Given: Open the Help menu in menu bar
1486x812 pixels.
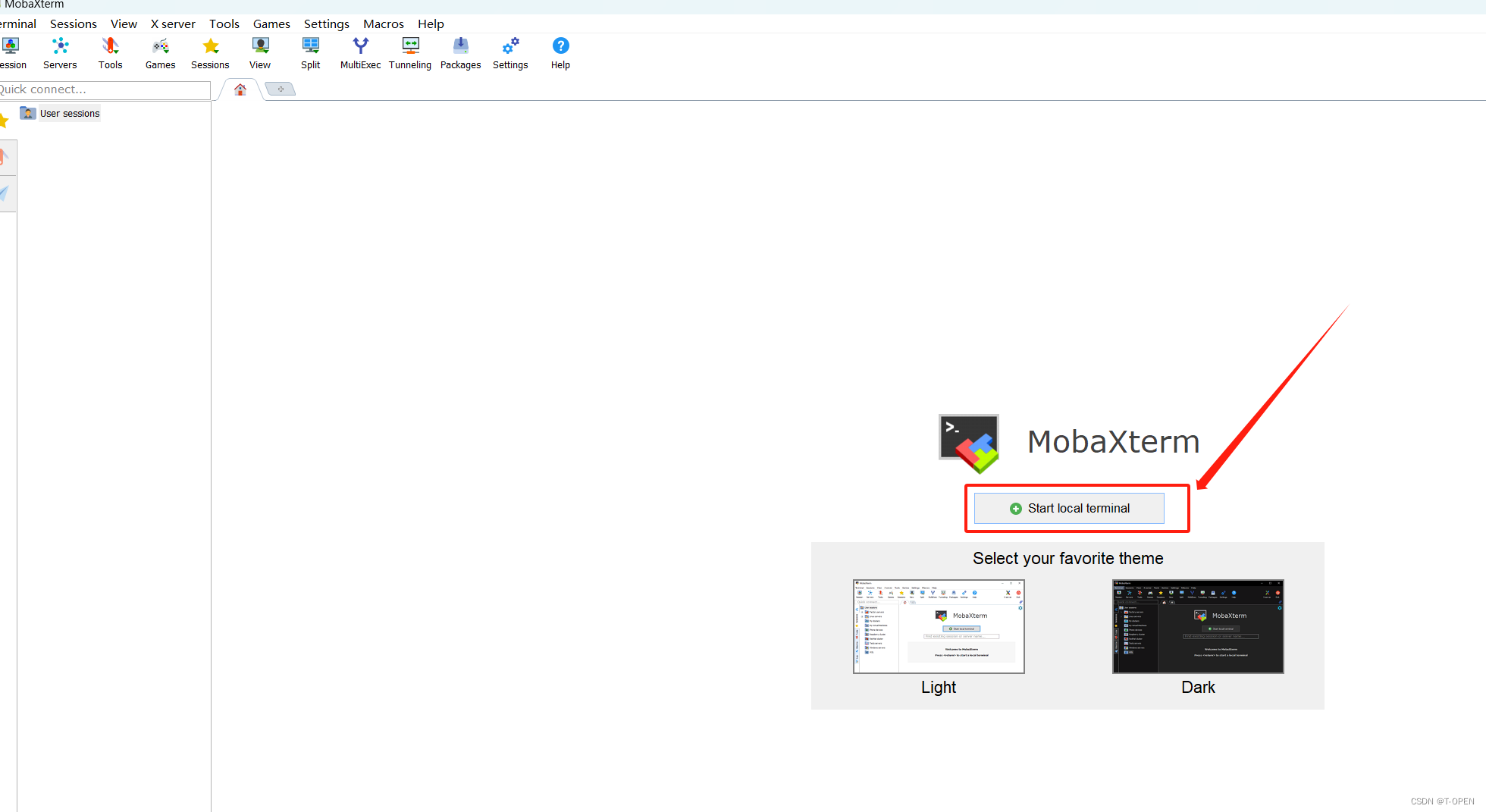Looking at the screenshot, I should [431, 24].
